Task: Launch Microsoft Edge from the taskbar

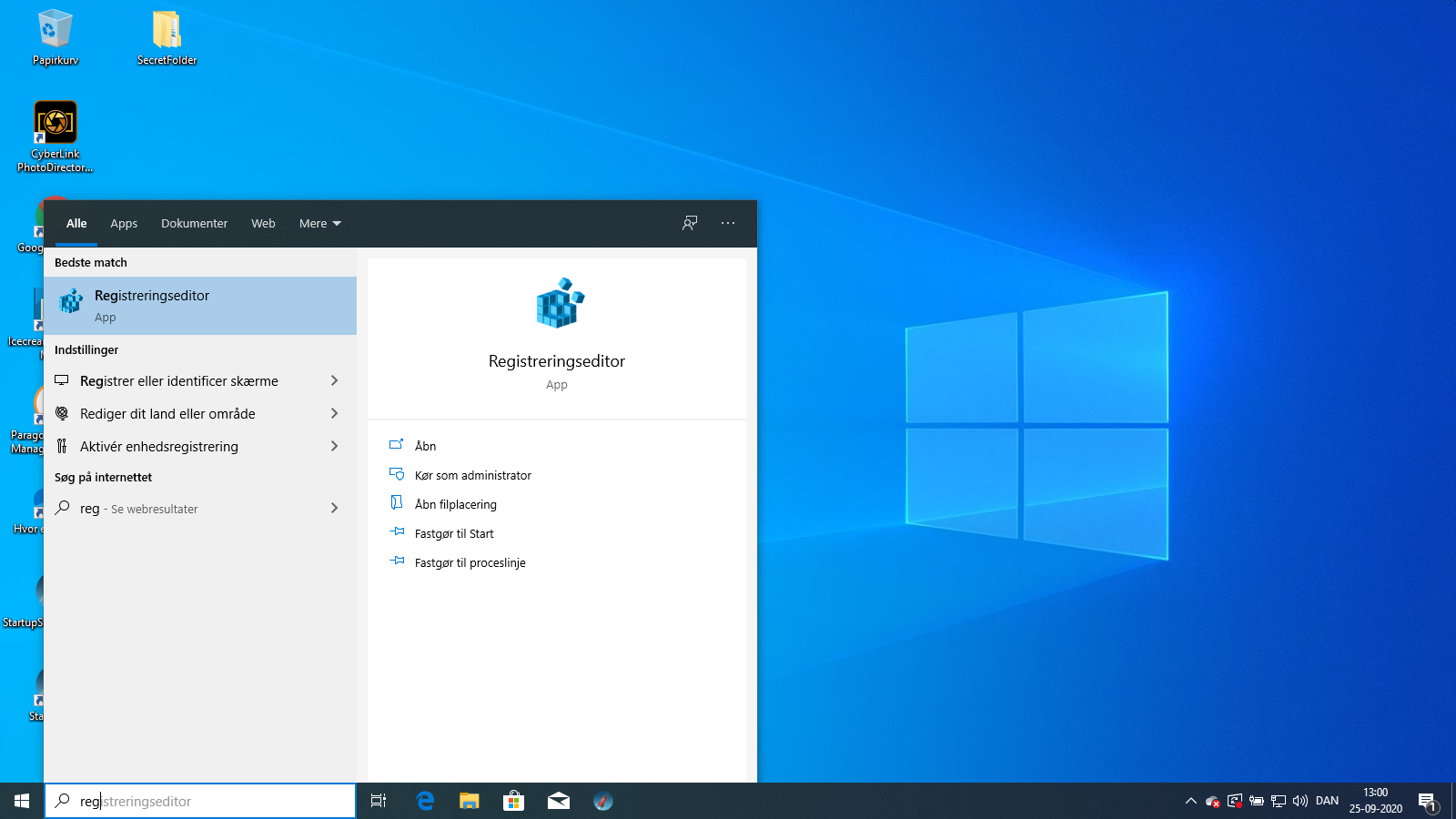Action: coord(424,801)
